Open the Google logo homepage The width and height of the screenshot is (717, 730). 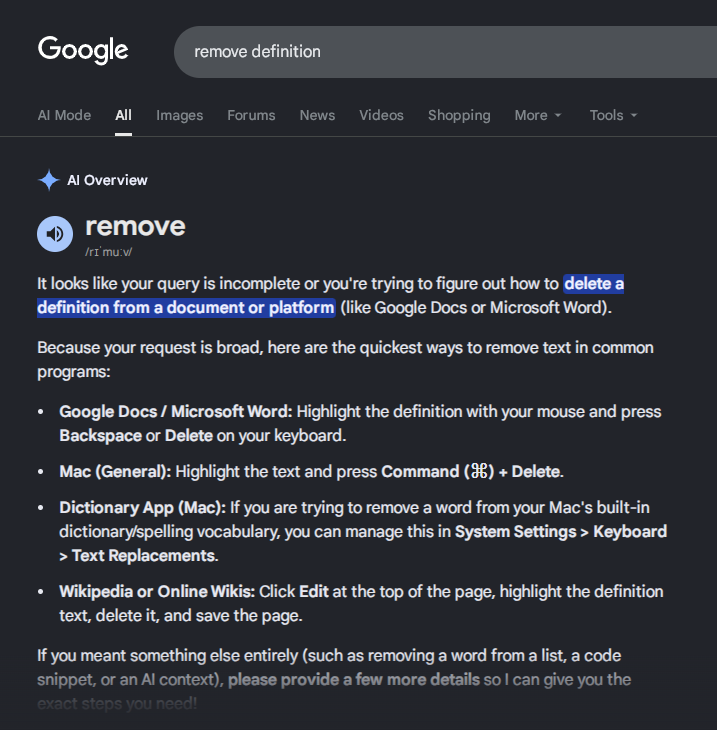tap(83, 50)
